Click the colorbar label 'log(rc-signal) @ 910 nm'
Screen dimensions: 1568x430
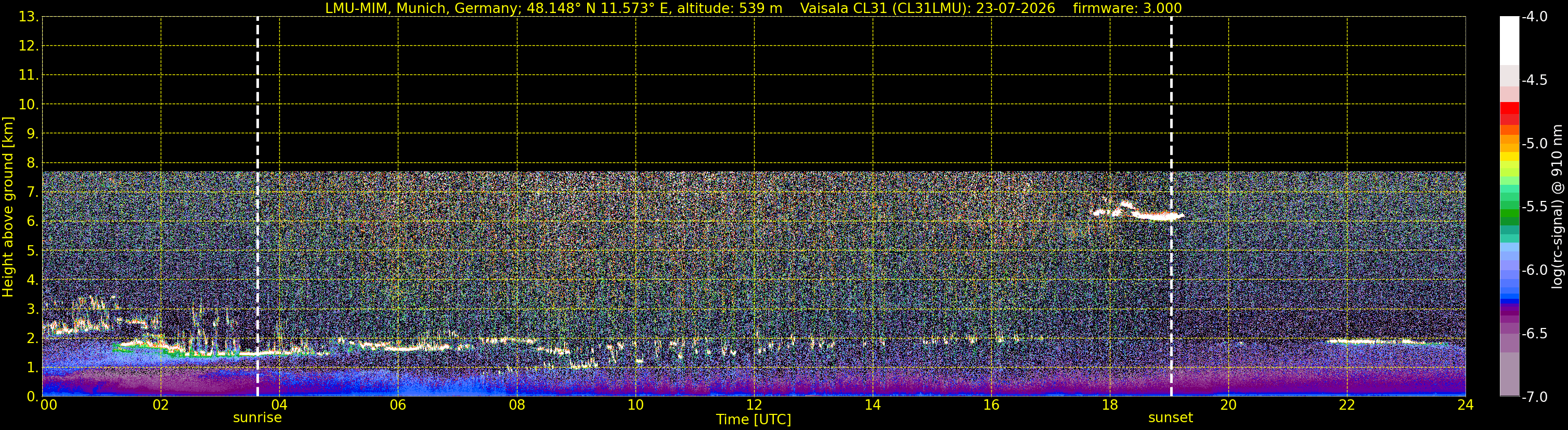[1557, 207]
